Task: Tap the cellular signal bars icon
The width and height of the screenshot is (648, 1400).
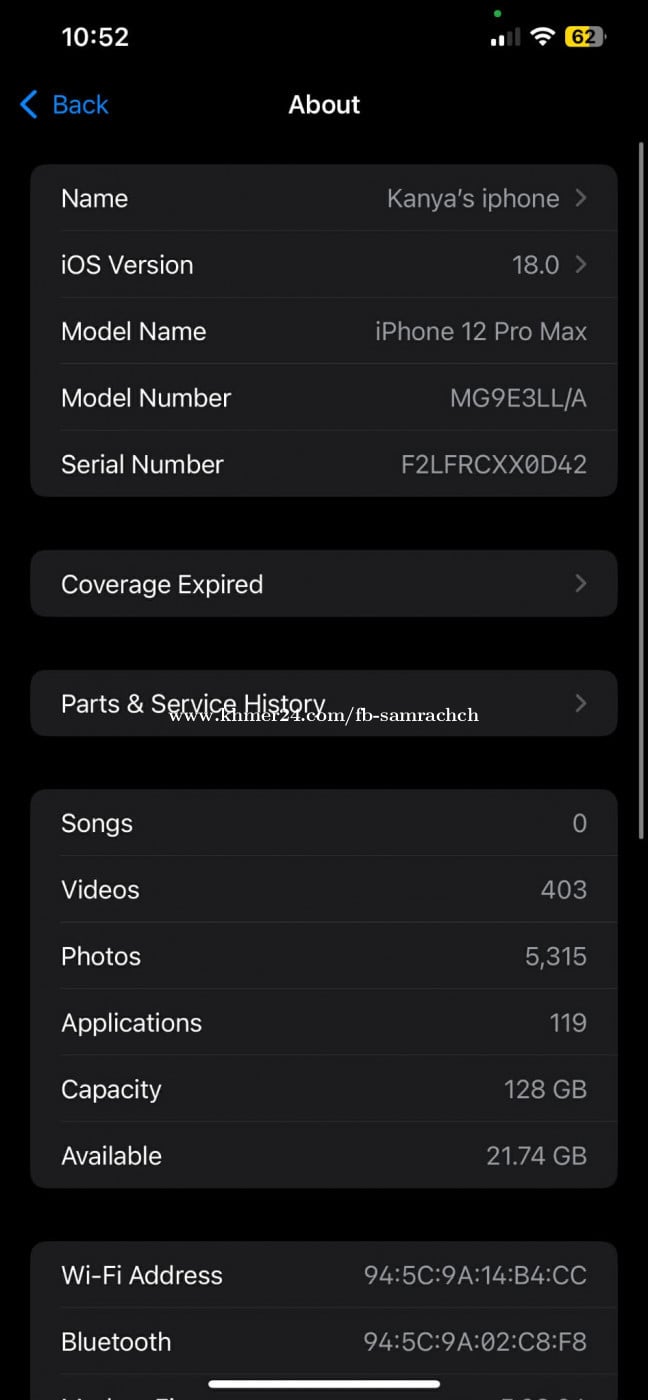Action: pyautogui.click(x=505, y=38)
